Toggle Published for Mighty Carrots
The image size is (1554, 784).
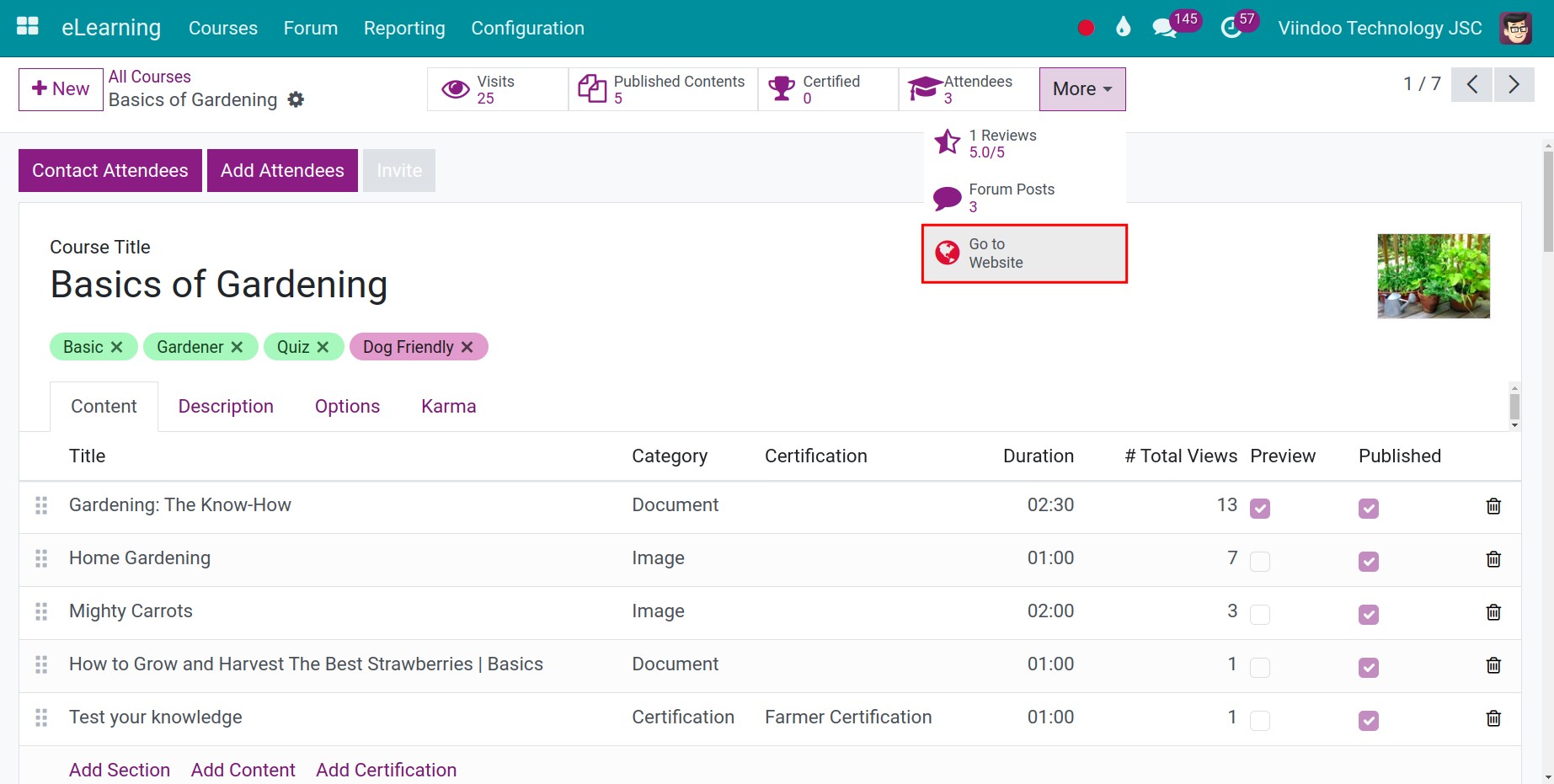pos(1369,615)
